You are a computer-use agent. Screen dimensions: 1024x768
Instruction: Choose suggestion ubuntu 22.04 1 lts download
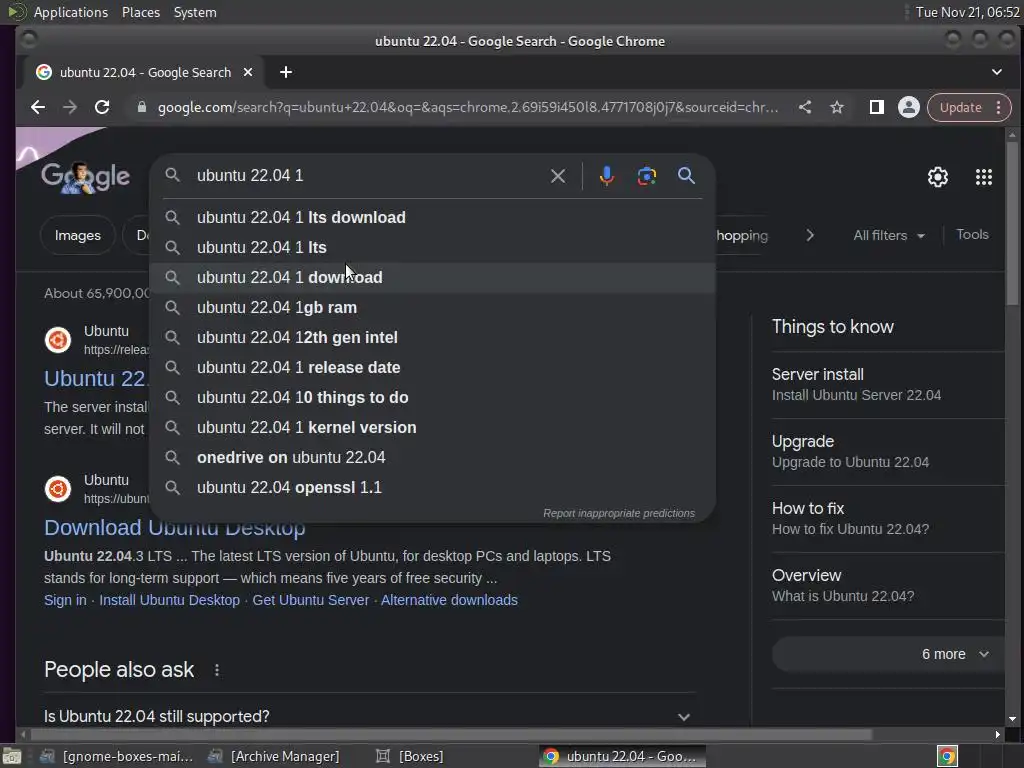pyautogui.click(x=432, y=217)
